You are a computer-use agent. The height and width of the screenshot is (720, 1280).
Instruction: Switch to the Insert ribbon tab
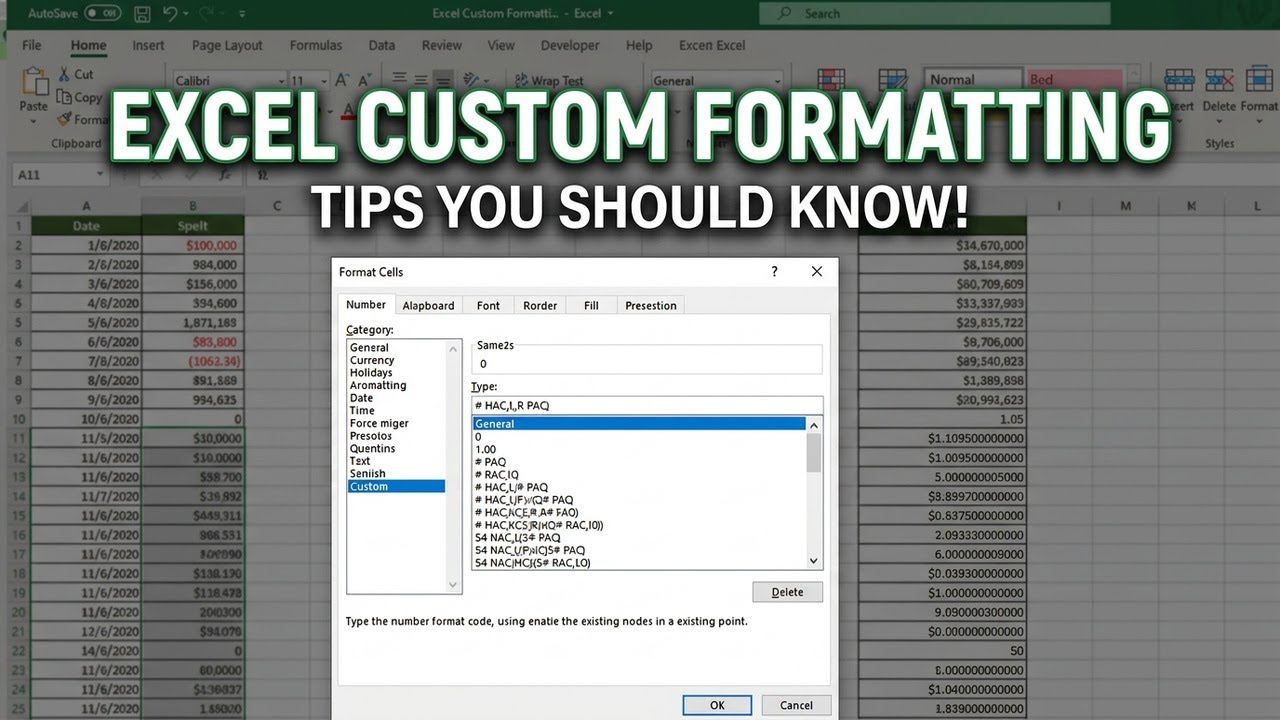(148, 45)
